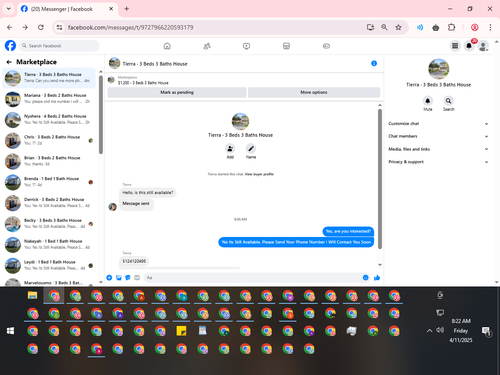Click Mark as pending button
This screenshot has width=500, height=375.
[177, 92]
